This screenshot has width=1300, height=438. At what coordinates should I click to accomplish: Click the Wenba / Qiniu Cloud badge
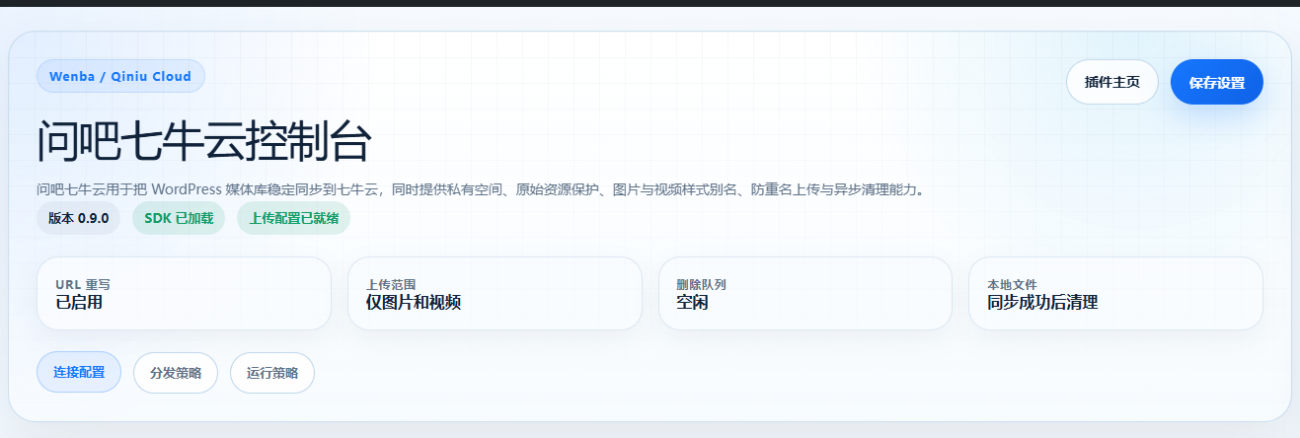coord(120,76)
